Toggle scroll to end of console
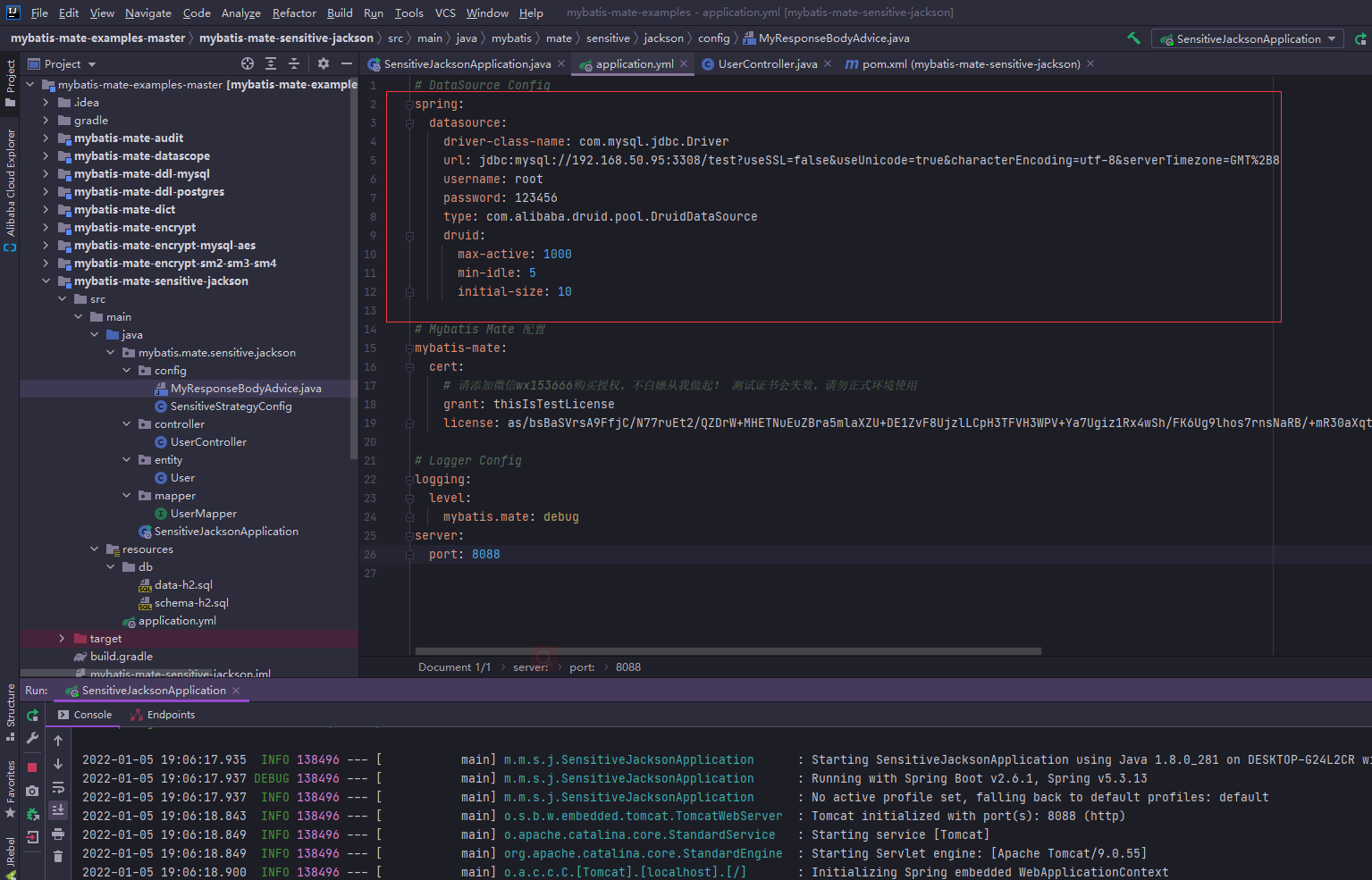The width and height of the screenshot is (1372, 880). 58,810
